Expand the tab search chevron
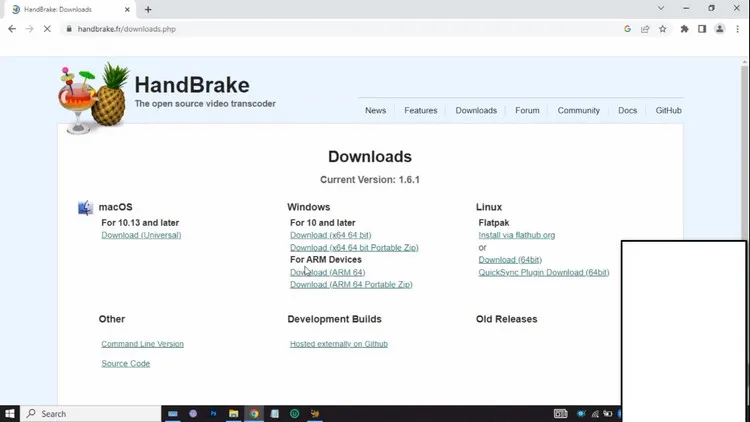Screen dimensions: 750x422 (x=661, y=8)
